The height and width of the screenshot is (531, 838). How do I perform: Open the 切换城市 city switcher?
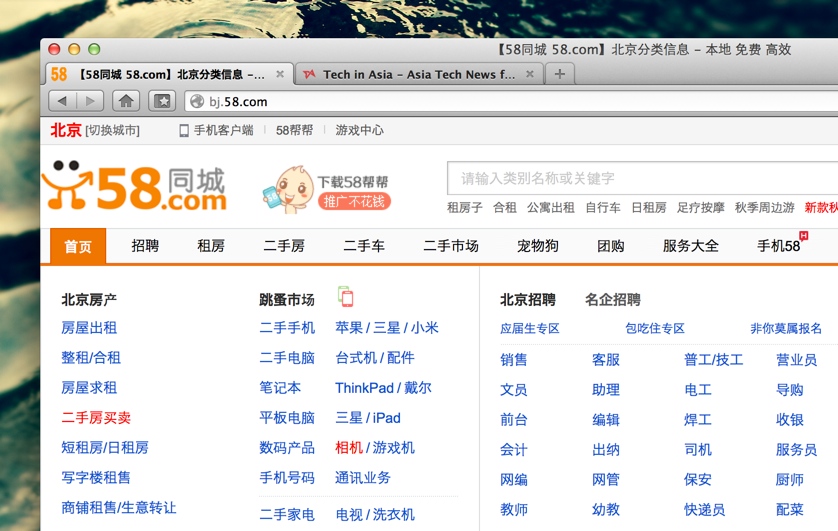[x=112, y=130]
